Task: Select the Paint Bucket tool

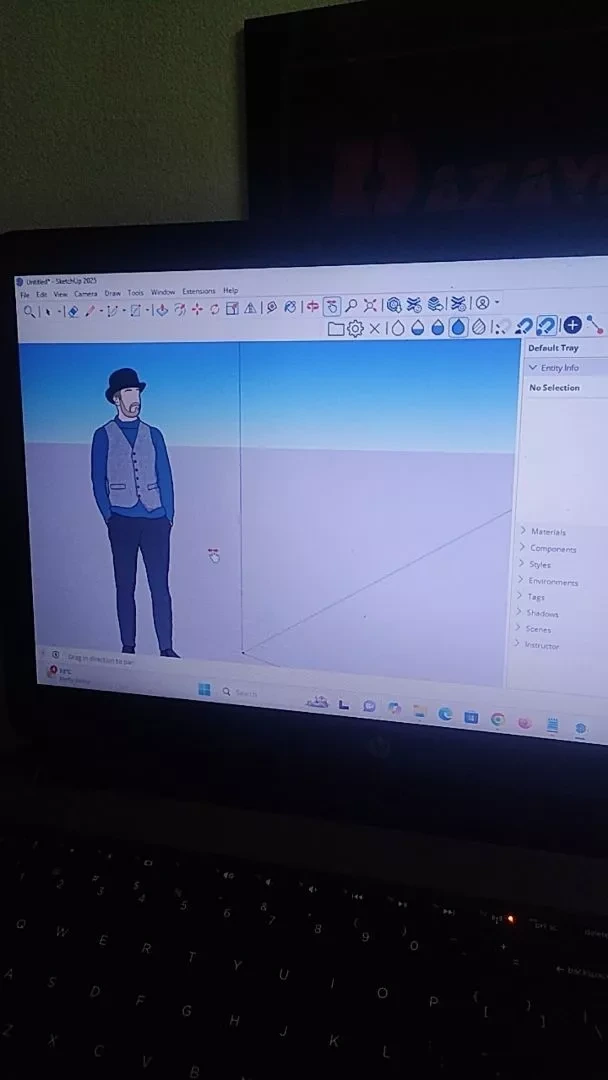Action: point(291,307)
